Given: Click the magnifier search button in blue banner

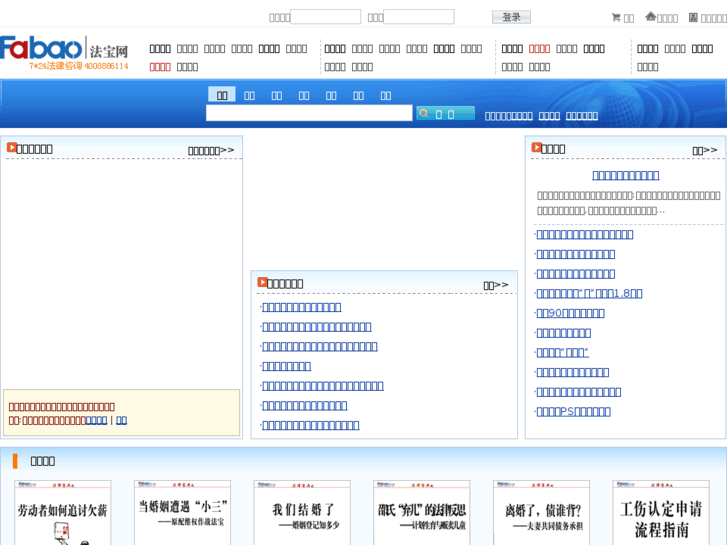Looking at the screenshot, I should 445,114.
